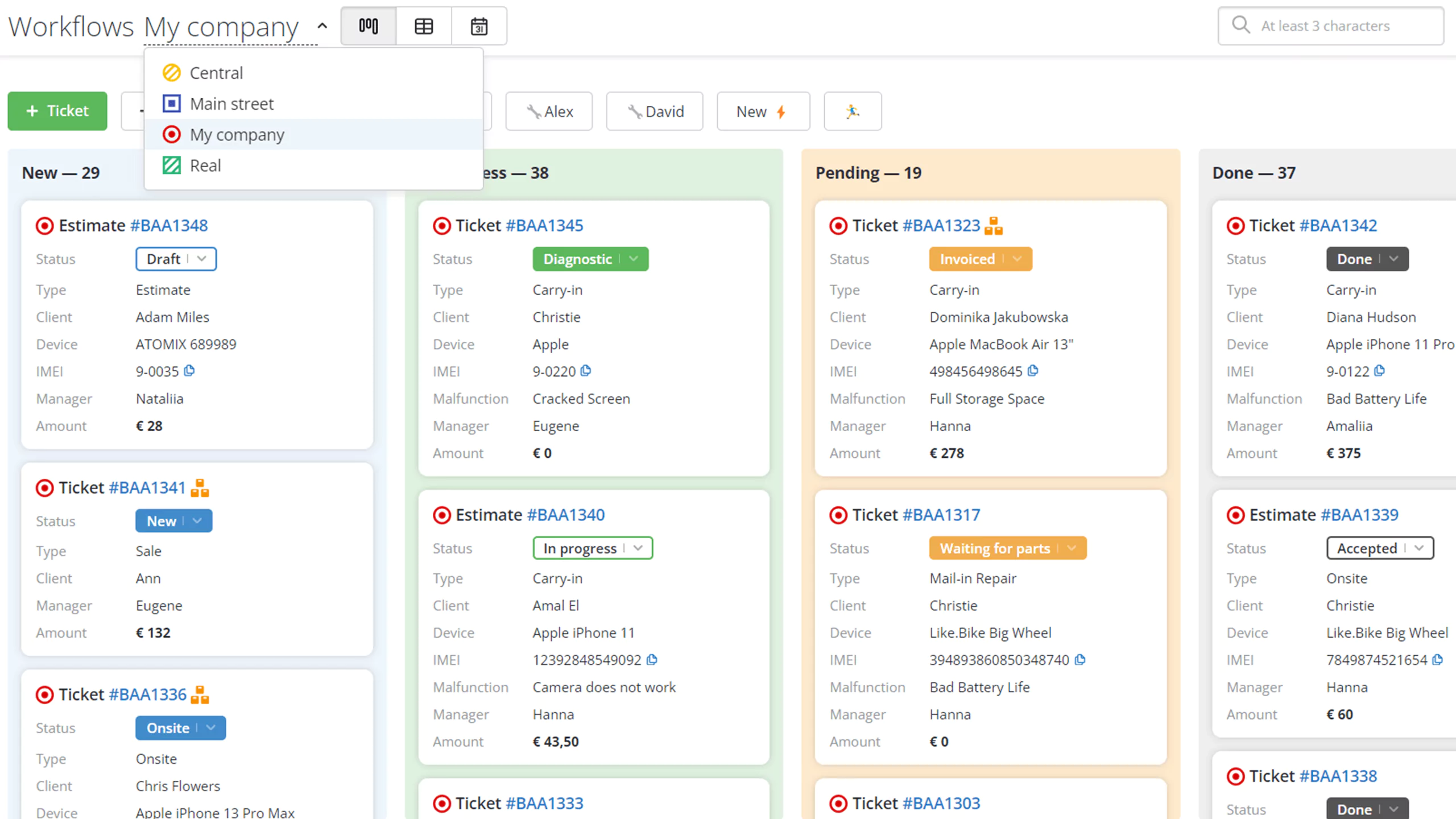Create a new ticket with + Ticket

coord(57,111)
